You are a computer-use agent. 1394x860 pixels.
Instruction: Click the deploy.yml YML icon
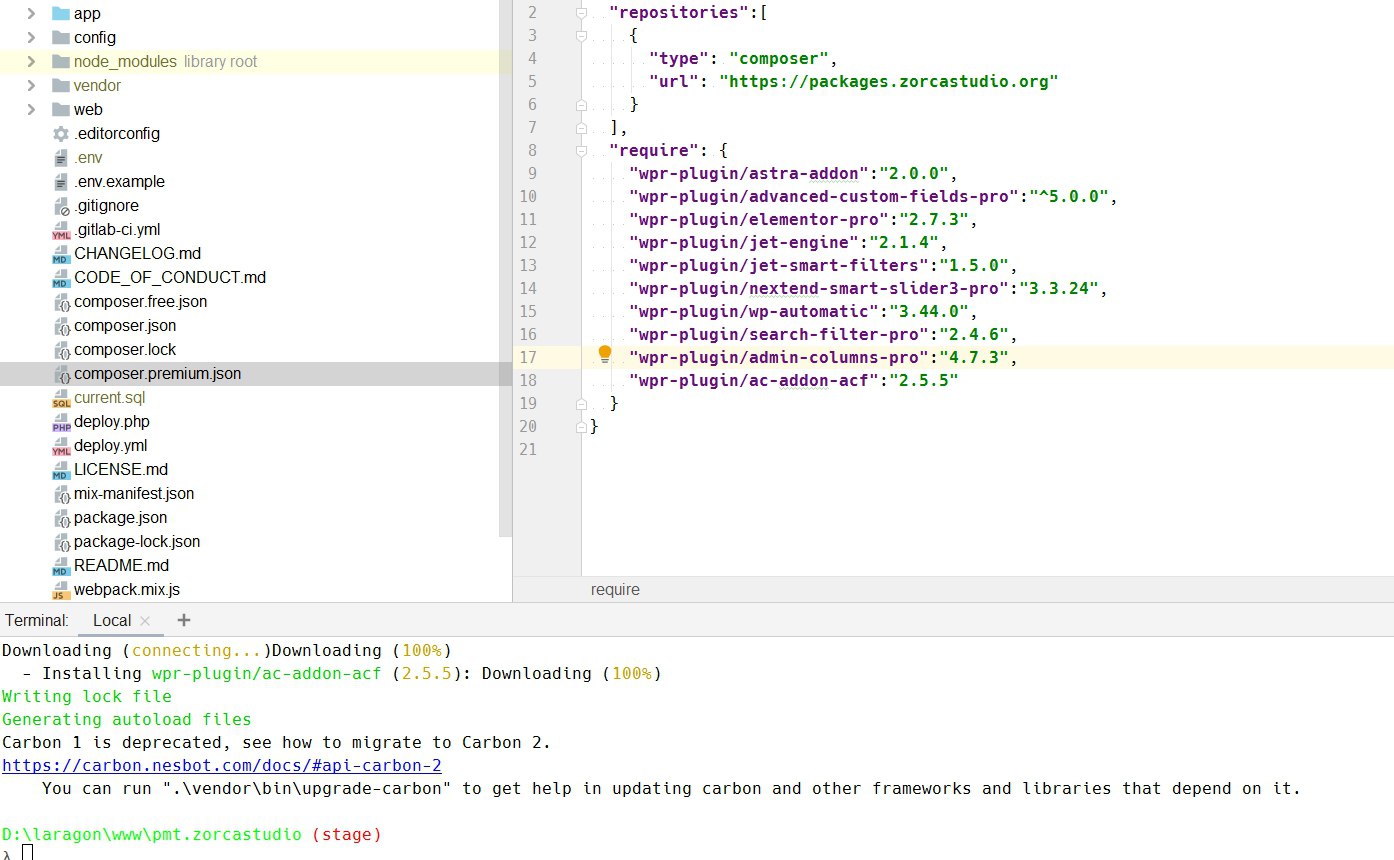click(x=61, y=446)
